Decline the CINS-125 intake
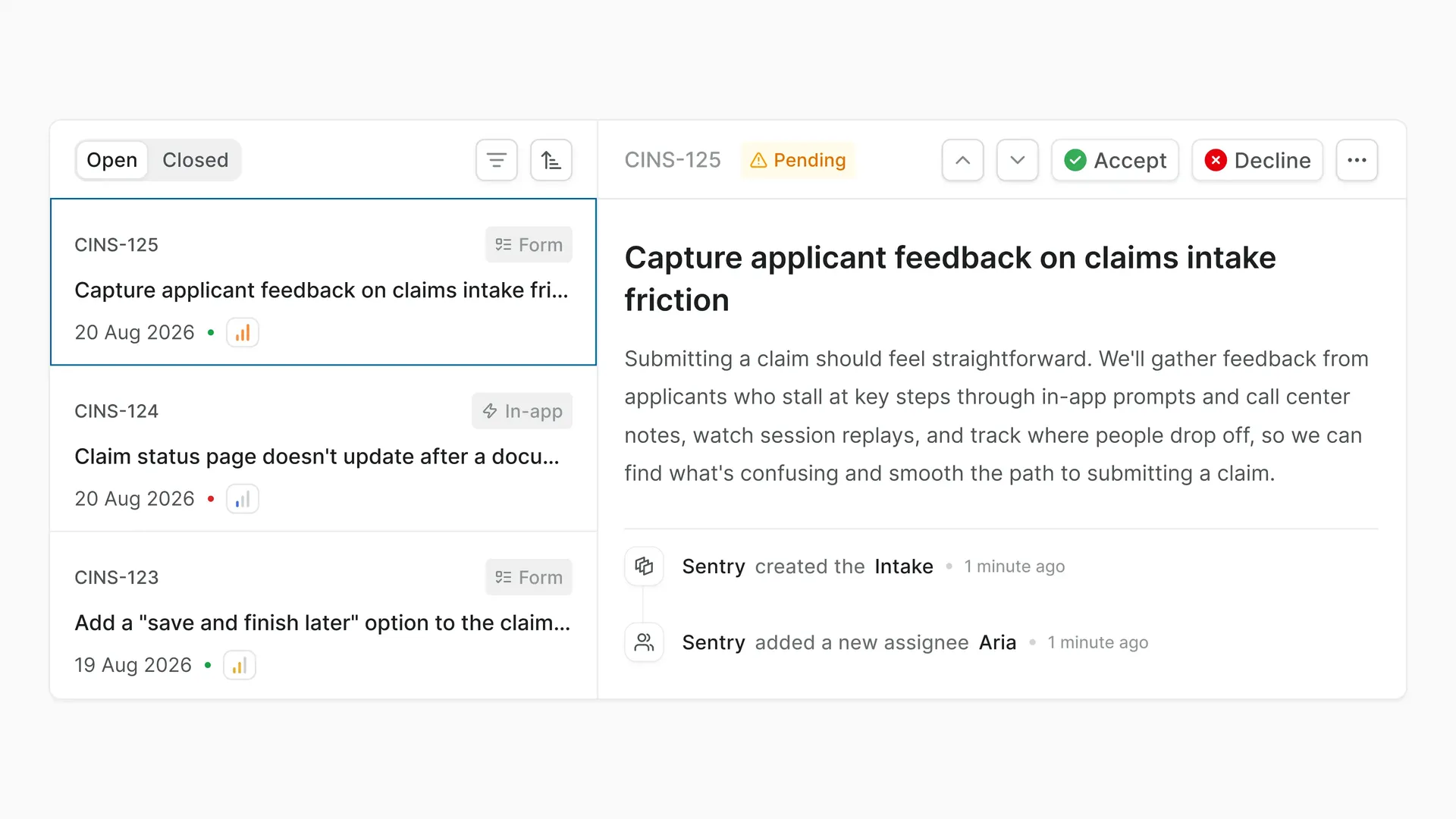Screen dimensions: 1456x819 (x=1257, y=160)
